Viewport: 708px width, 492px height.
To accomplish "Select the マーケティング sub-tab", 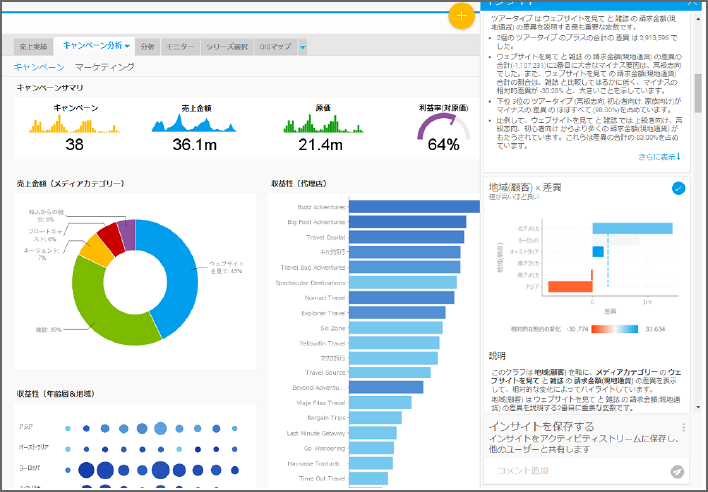I will tap(105, 67).
